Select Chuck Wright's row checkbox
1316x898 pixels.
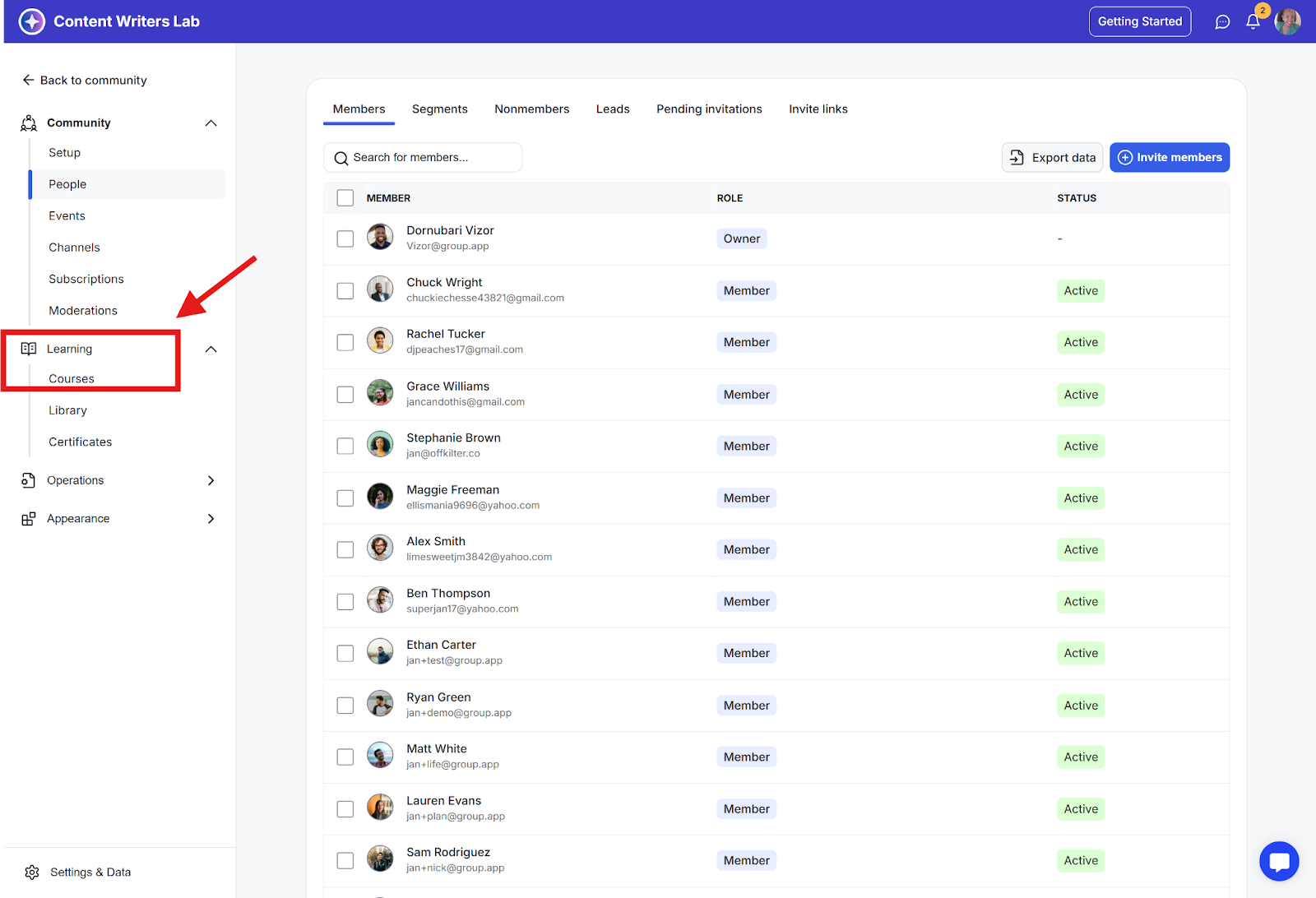pyautogui.click(x=345, y=291)
